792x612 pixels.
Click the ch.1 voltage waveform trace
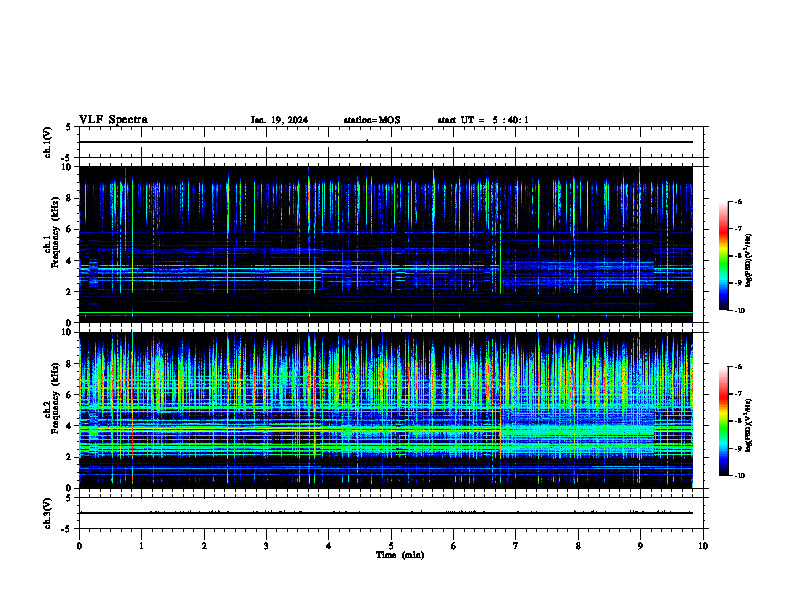(386, 142)
